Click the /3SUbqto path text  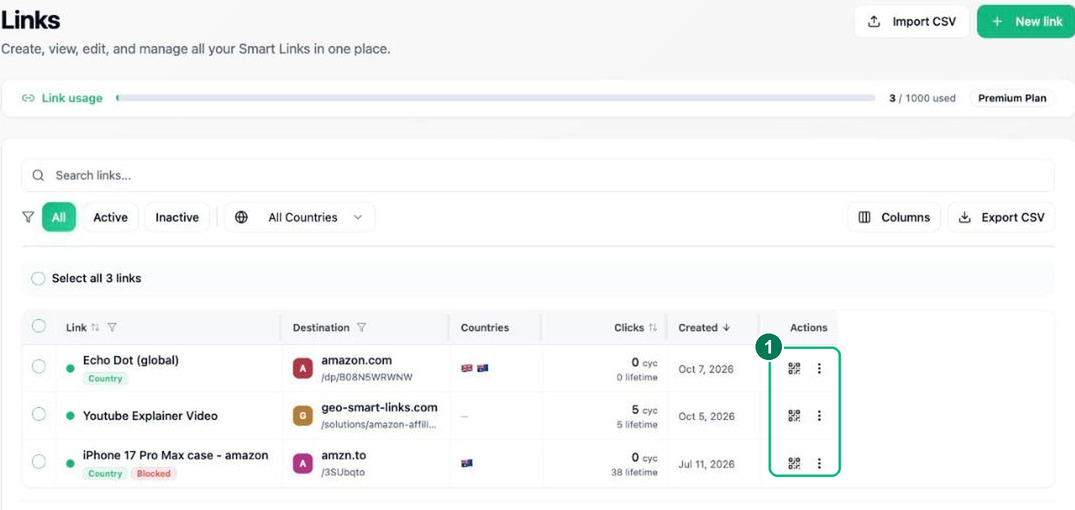343,472
